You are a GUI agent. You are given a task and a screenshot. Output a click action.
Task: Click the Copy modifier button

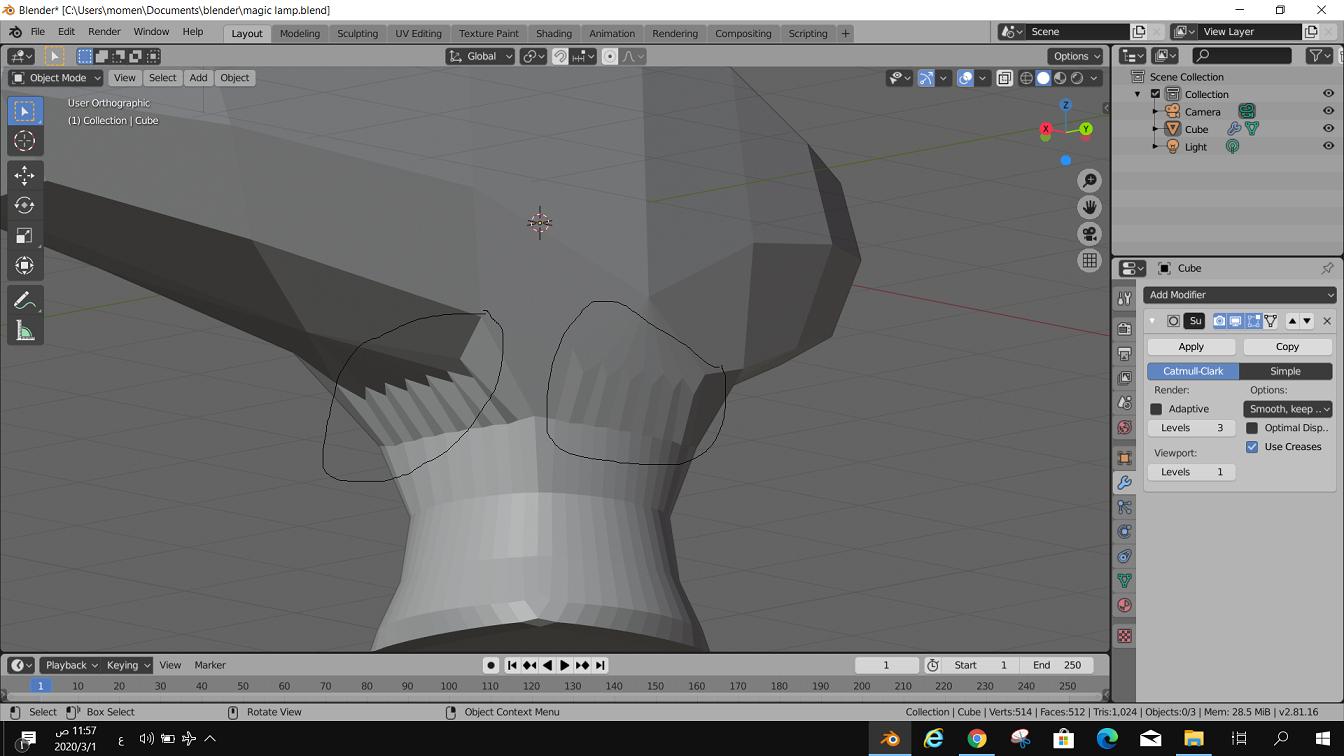coord(1287,347)
